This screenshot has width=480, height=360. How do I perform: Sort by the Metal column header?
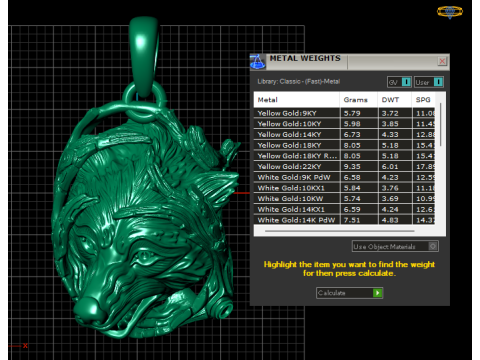click(297, 100)
